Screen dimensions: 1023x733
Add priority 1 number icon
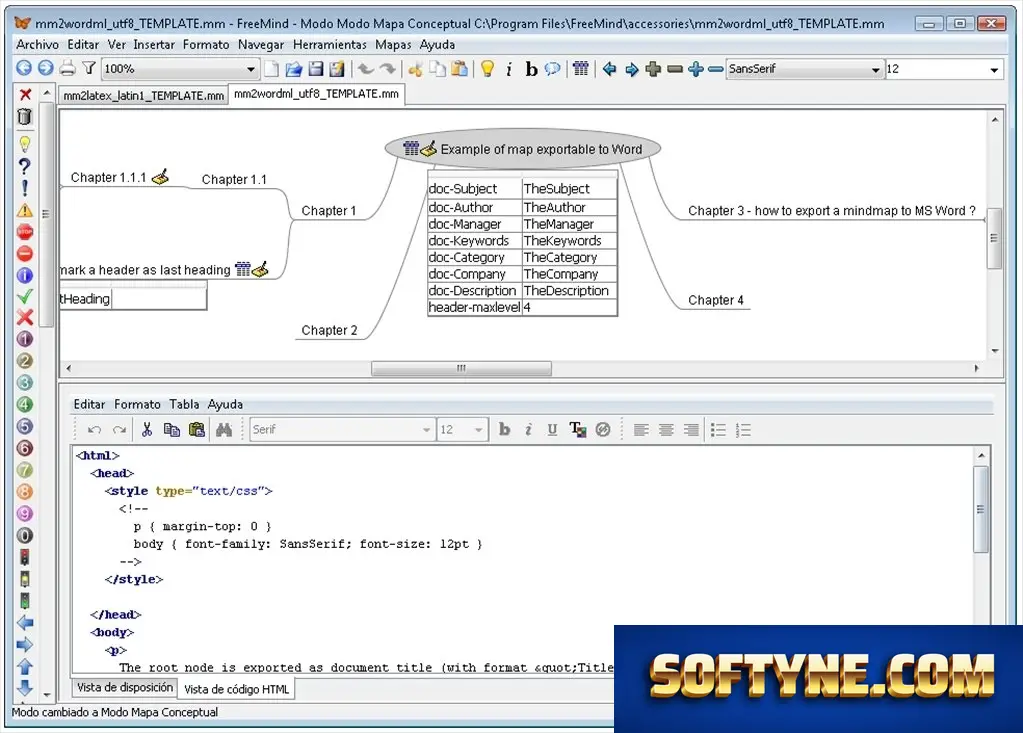[x=25, y=339]
